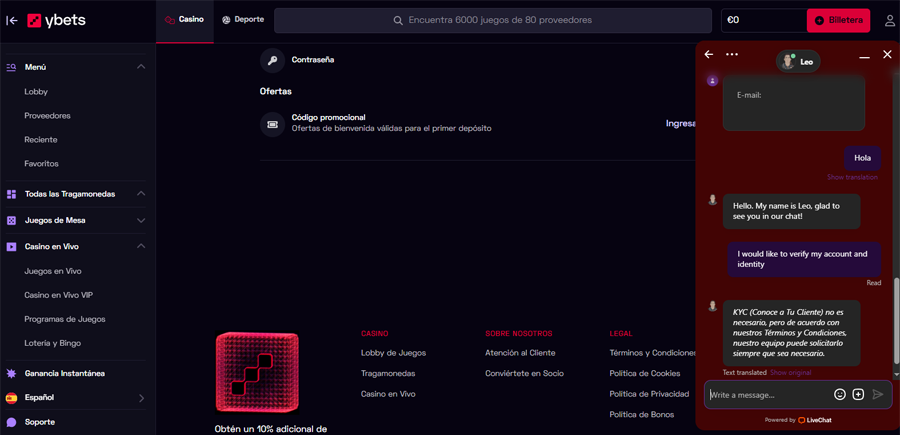Collapse the Menú section chevron
This screenshot has height=435, width=900.
(x=141, y=67)
